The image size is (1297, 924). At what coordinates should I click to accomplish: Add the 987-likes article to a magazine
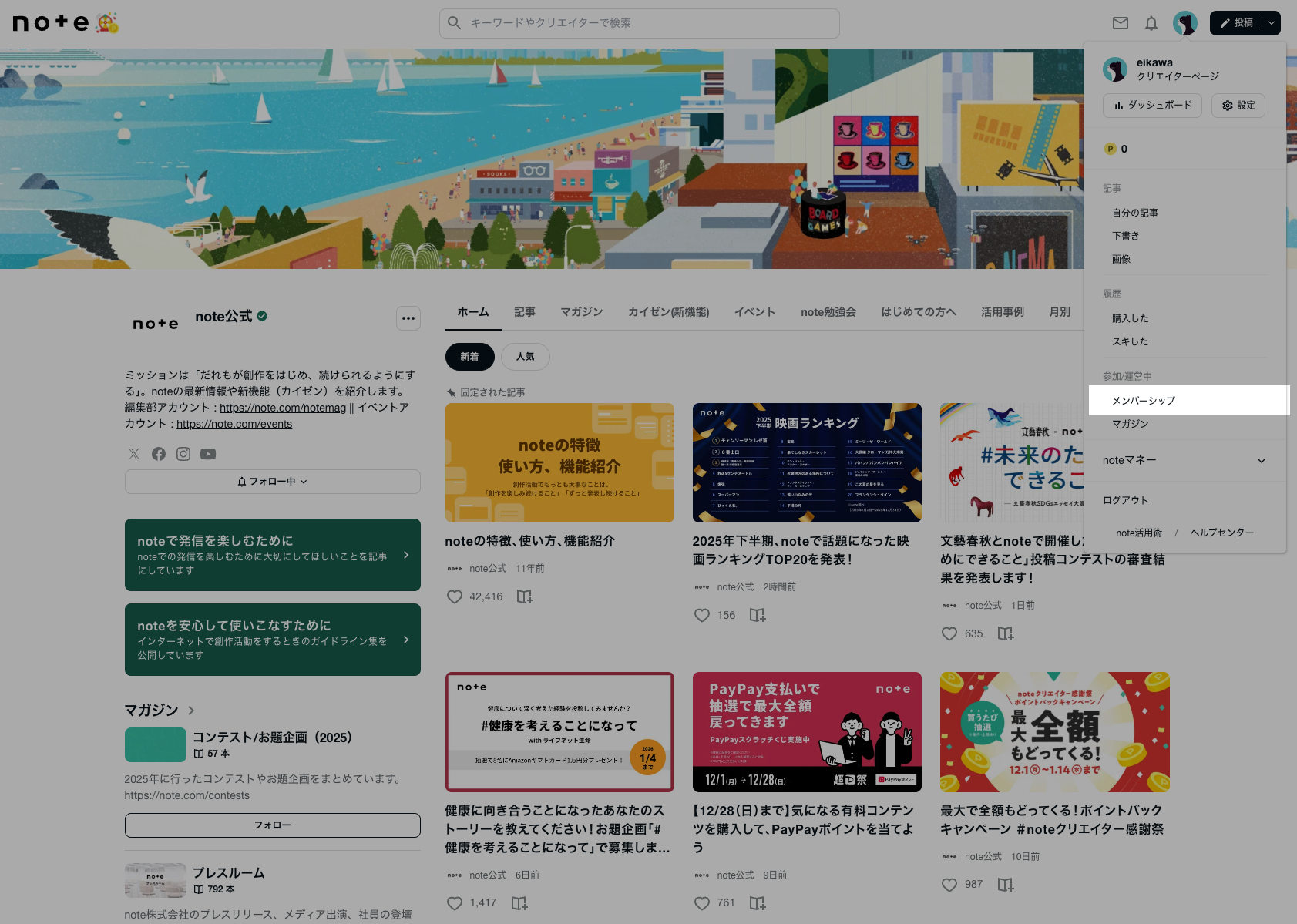point(1006,885)
